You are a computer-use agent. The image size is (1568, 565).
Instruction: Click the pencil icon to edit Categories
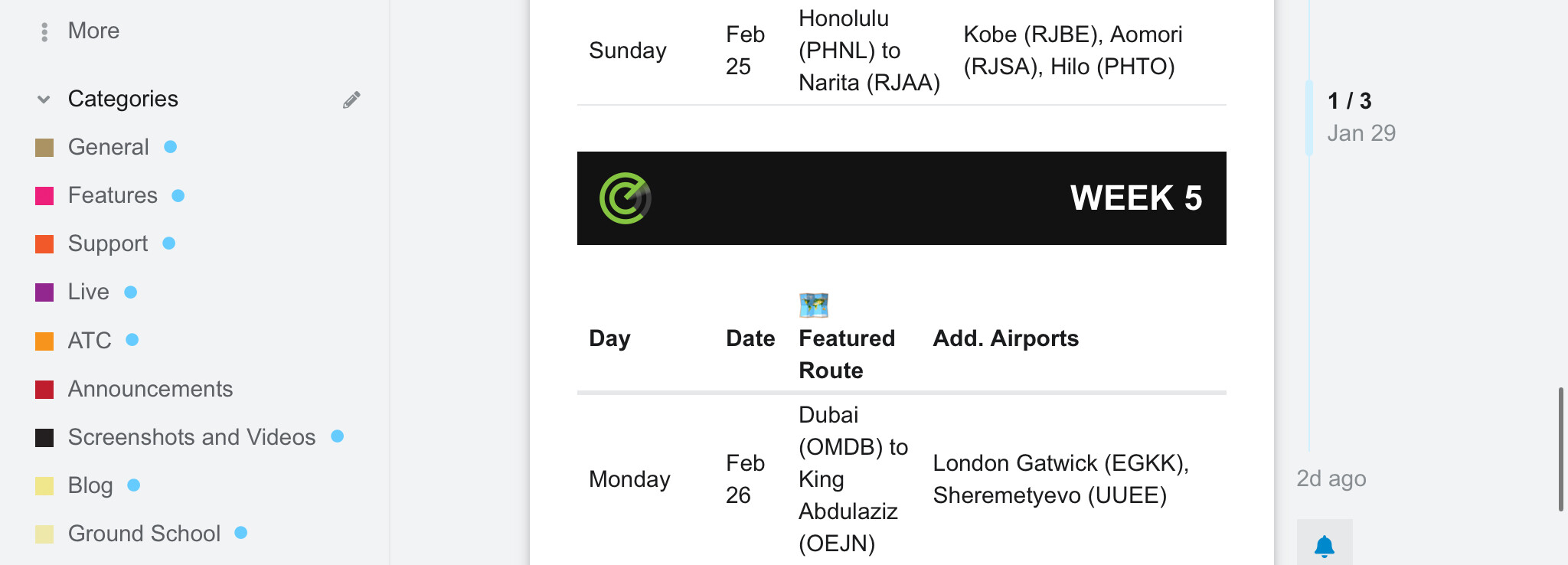tap(351, 100)
